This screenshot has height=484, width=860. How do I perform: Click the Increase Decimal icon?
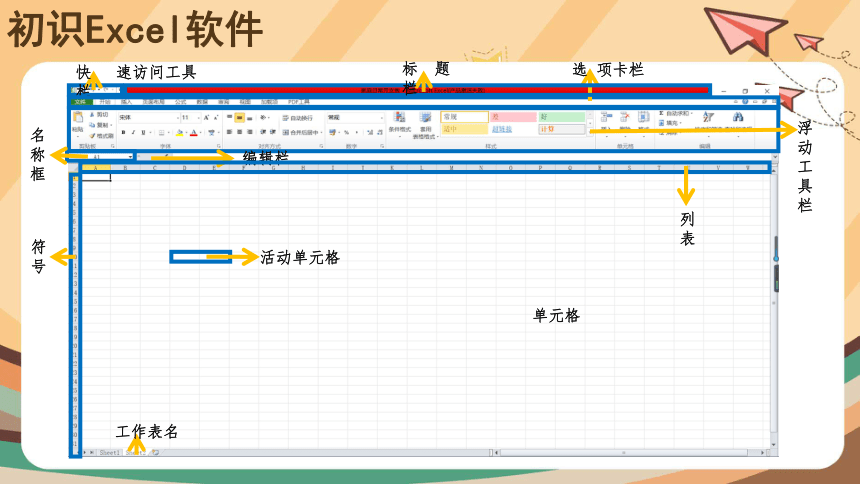coord(370,132)
